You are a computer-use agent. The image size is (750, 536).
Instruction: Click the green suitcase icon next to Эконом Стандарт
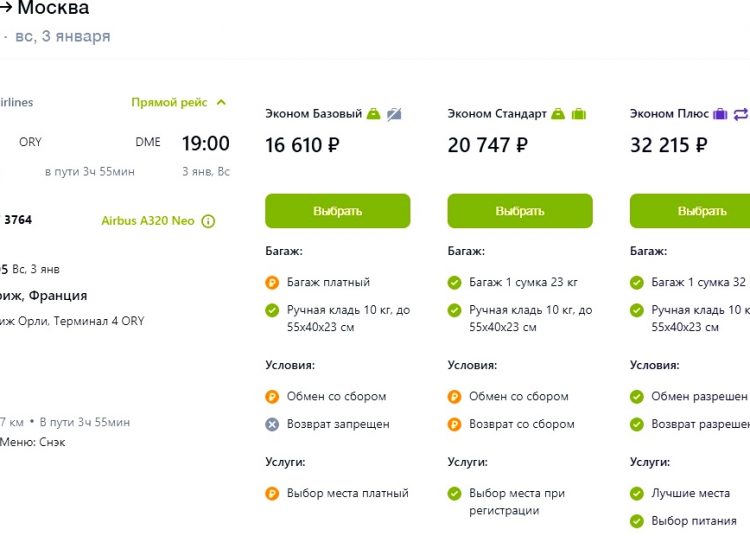click(x=579, y=114)
